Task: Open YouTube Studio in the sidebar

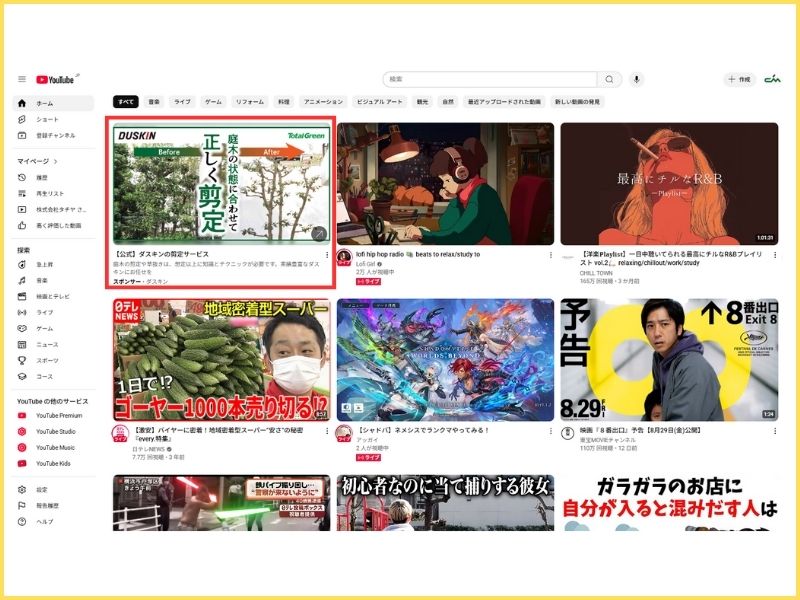Action: [53, 431]
